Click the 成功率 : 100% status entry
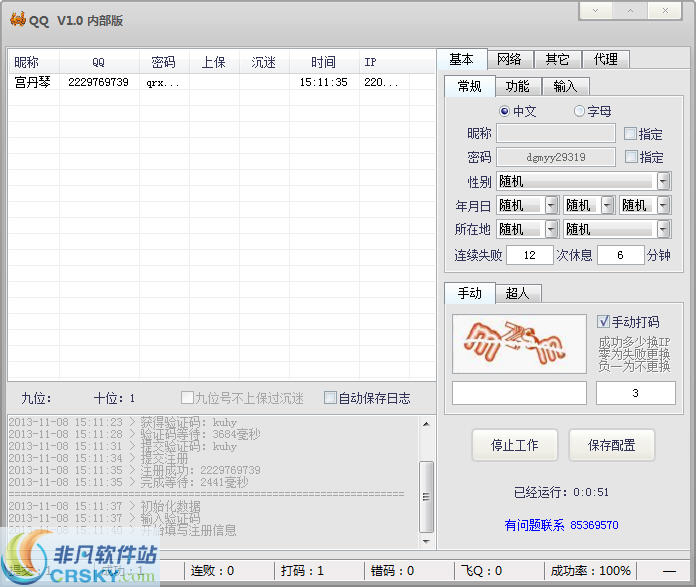This screenshot has width=696, height=587. pyautogui.click(x=590, y=571)
